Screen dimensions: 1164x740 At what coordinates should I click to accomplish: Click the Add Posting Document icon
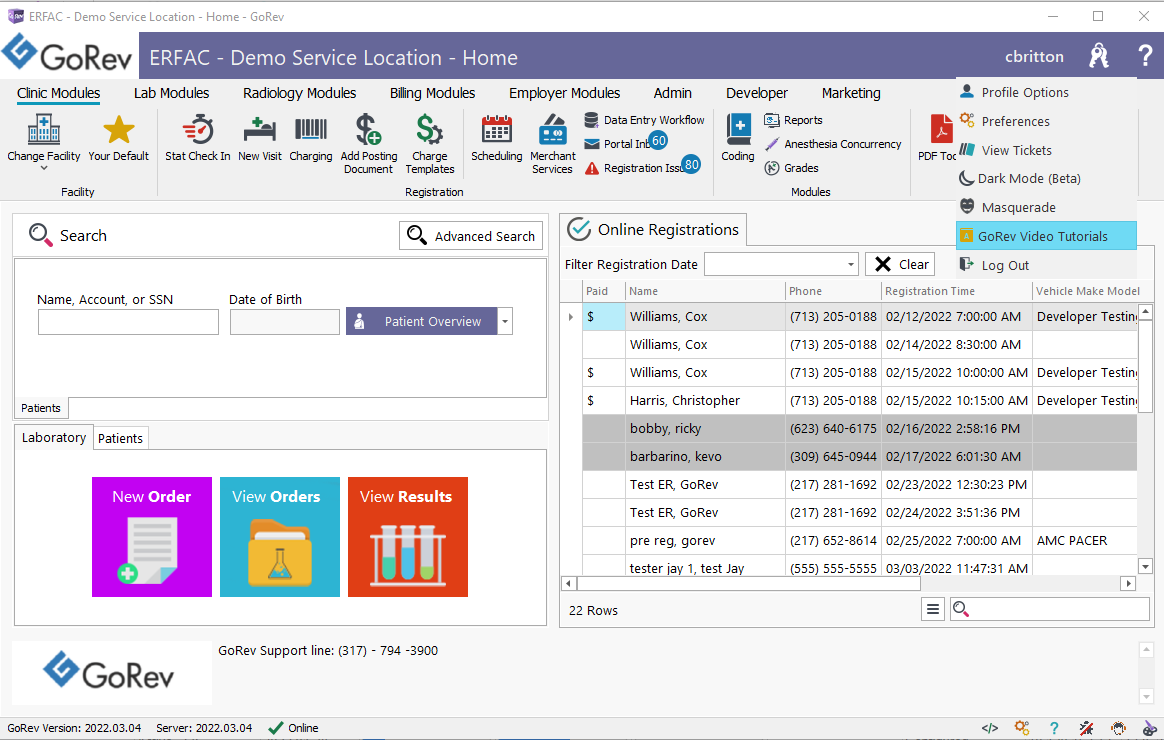[x=368, y=131]
